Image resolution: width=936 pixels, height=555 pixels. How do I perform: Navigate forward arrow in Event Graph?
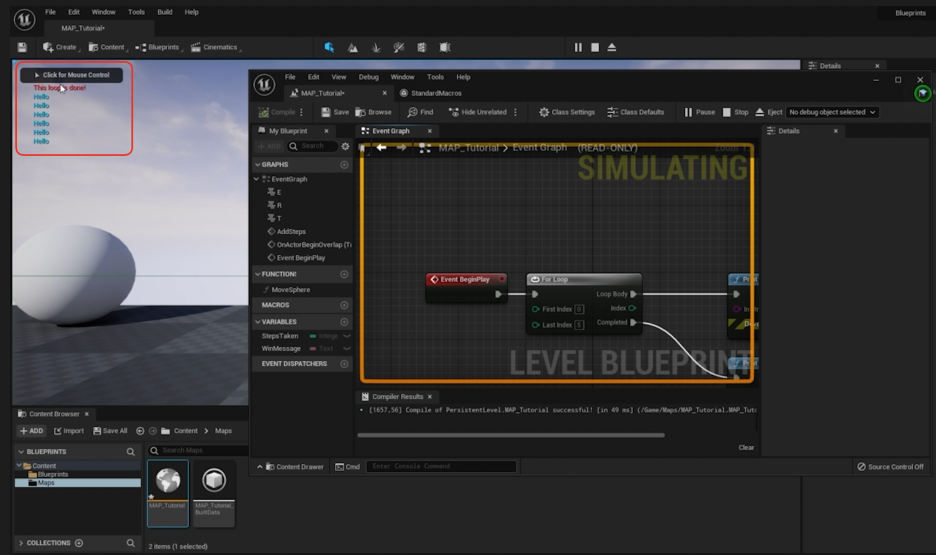[x=401, y=147]
